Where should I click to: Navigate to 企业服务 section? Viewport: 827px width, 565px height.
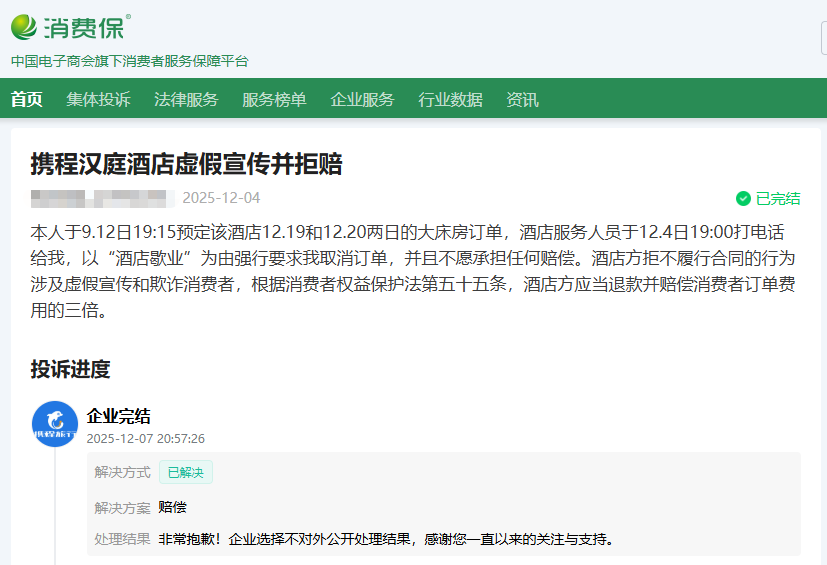coord(362,99)
